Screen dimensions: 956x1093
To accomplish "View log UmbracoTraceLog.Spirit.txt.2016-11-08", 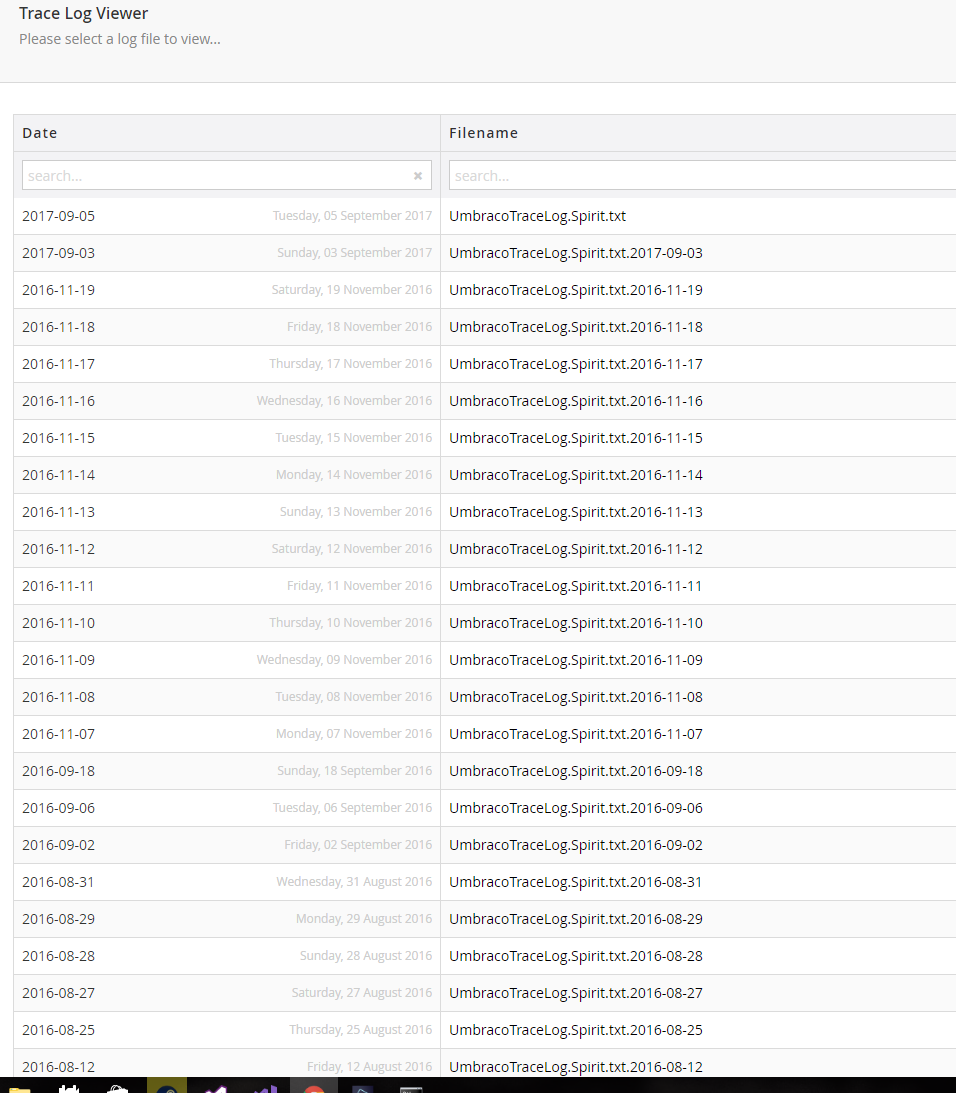I will click(x=576, y=696).
